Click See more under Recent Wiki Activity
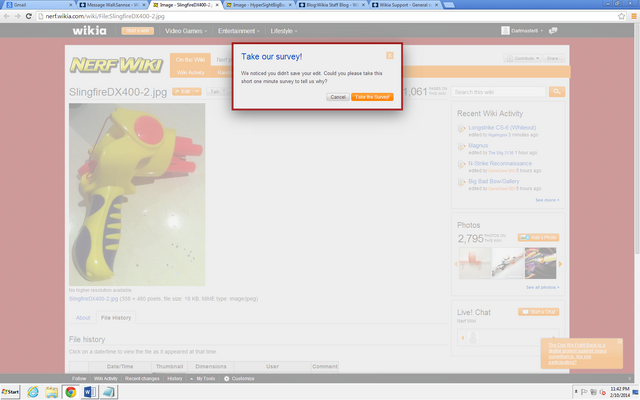 click(x=547, y=200)
